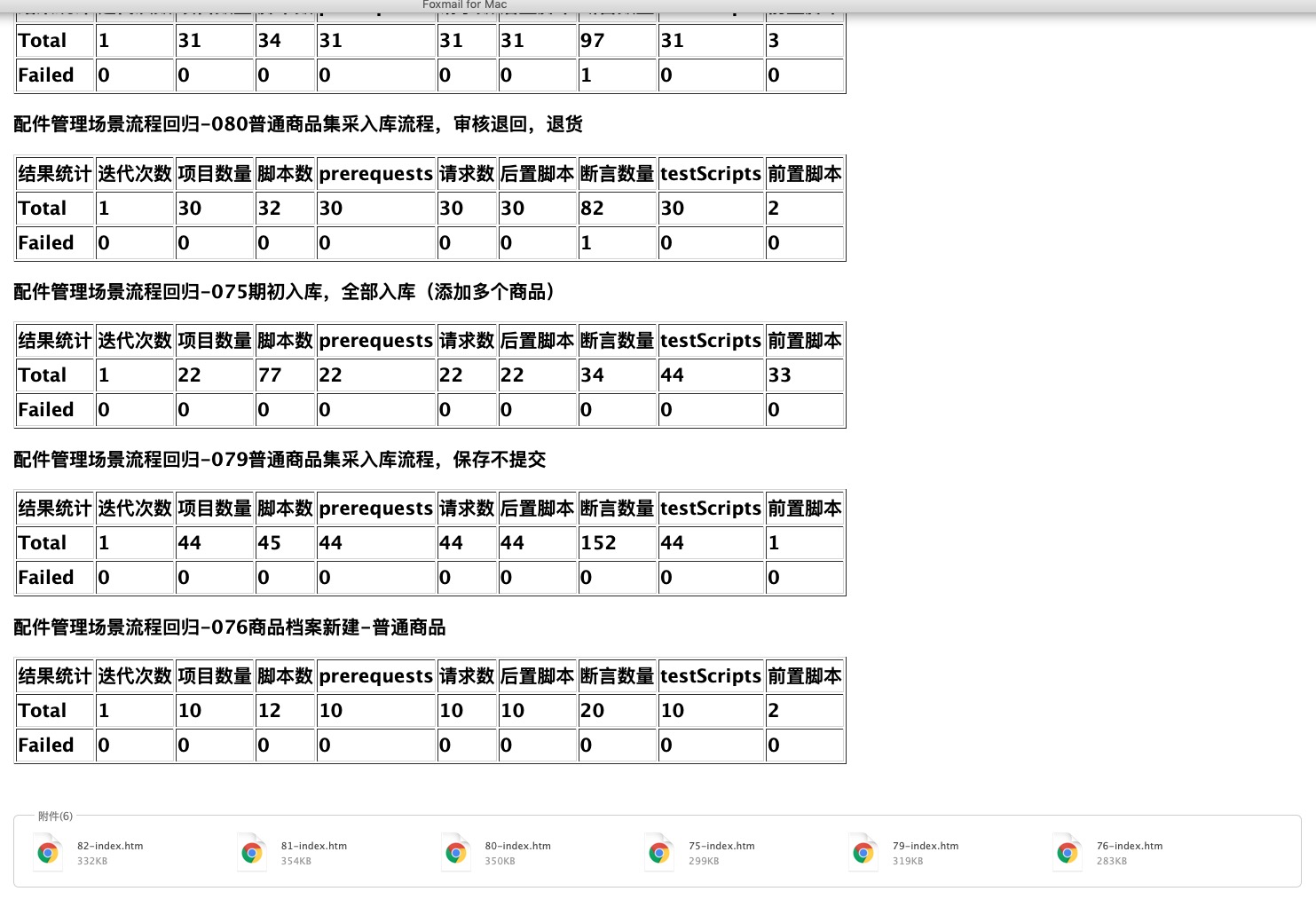Click the Total row label in 079 table
Screen dimensions: 1316x923
(42, 543)
